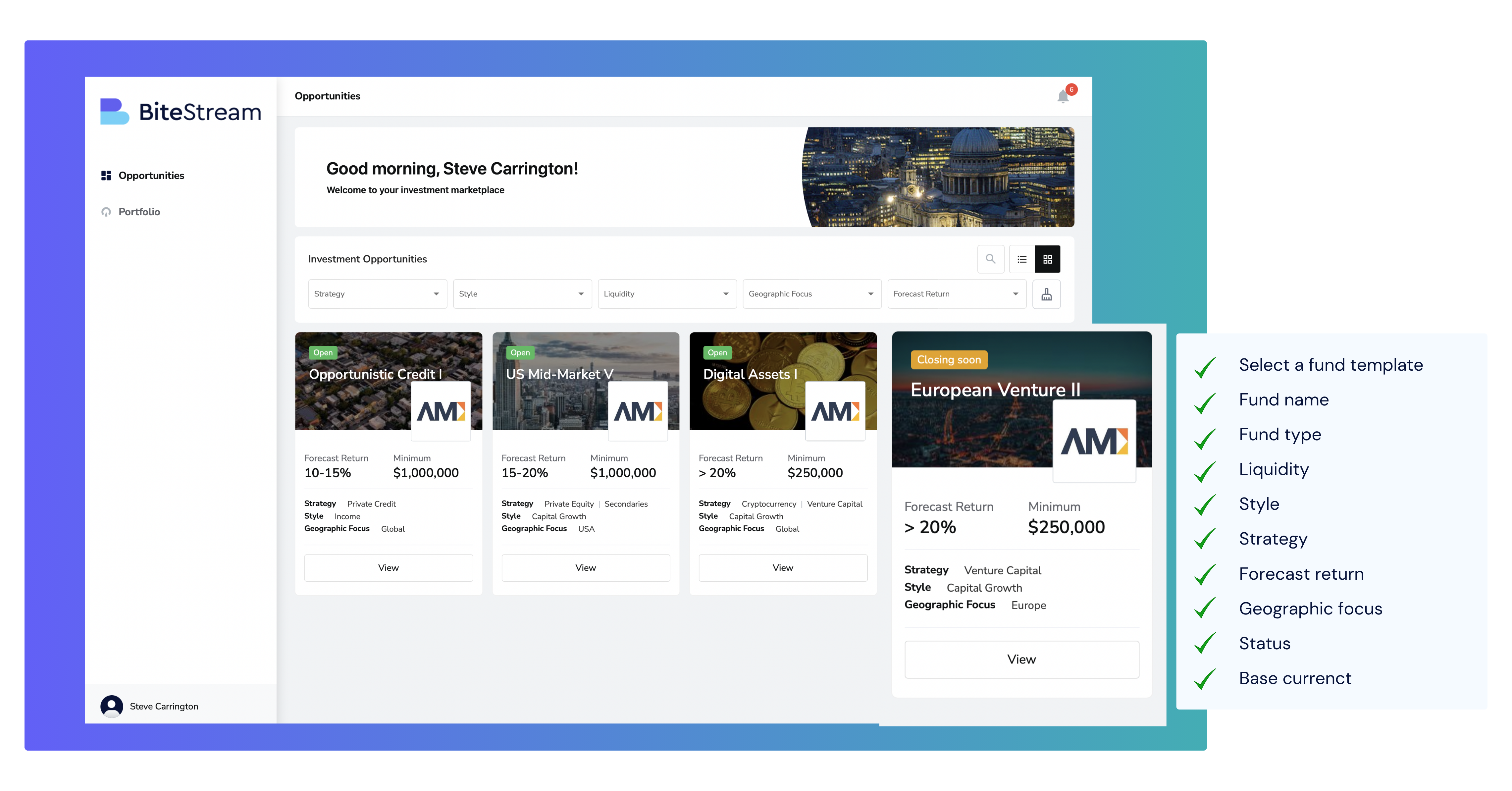The height and width of the screenshot is (791, 1512).
Task: Open the Liquidity filter dropdown
Action: click(667, 294)
